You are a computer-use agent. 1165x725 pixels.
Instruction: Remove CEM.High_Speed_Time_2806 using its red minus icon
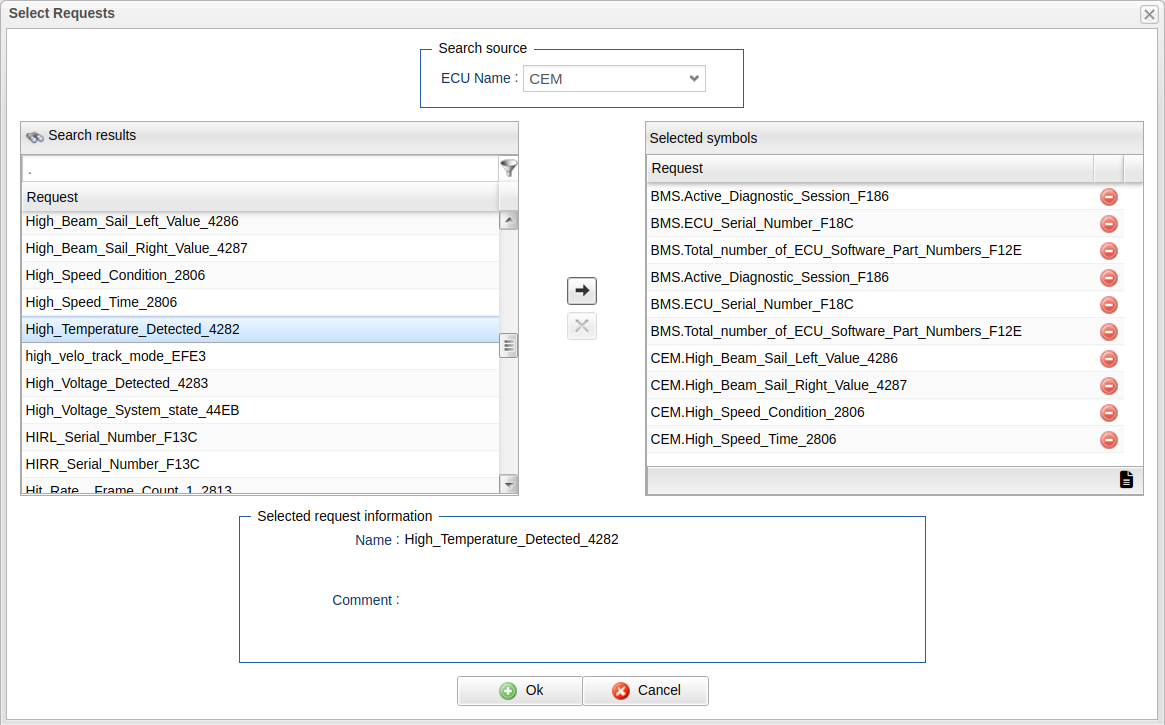click(1108, 440)
